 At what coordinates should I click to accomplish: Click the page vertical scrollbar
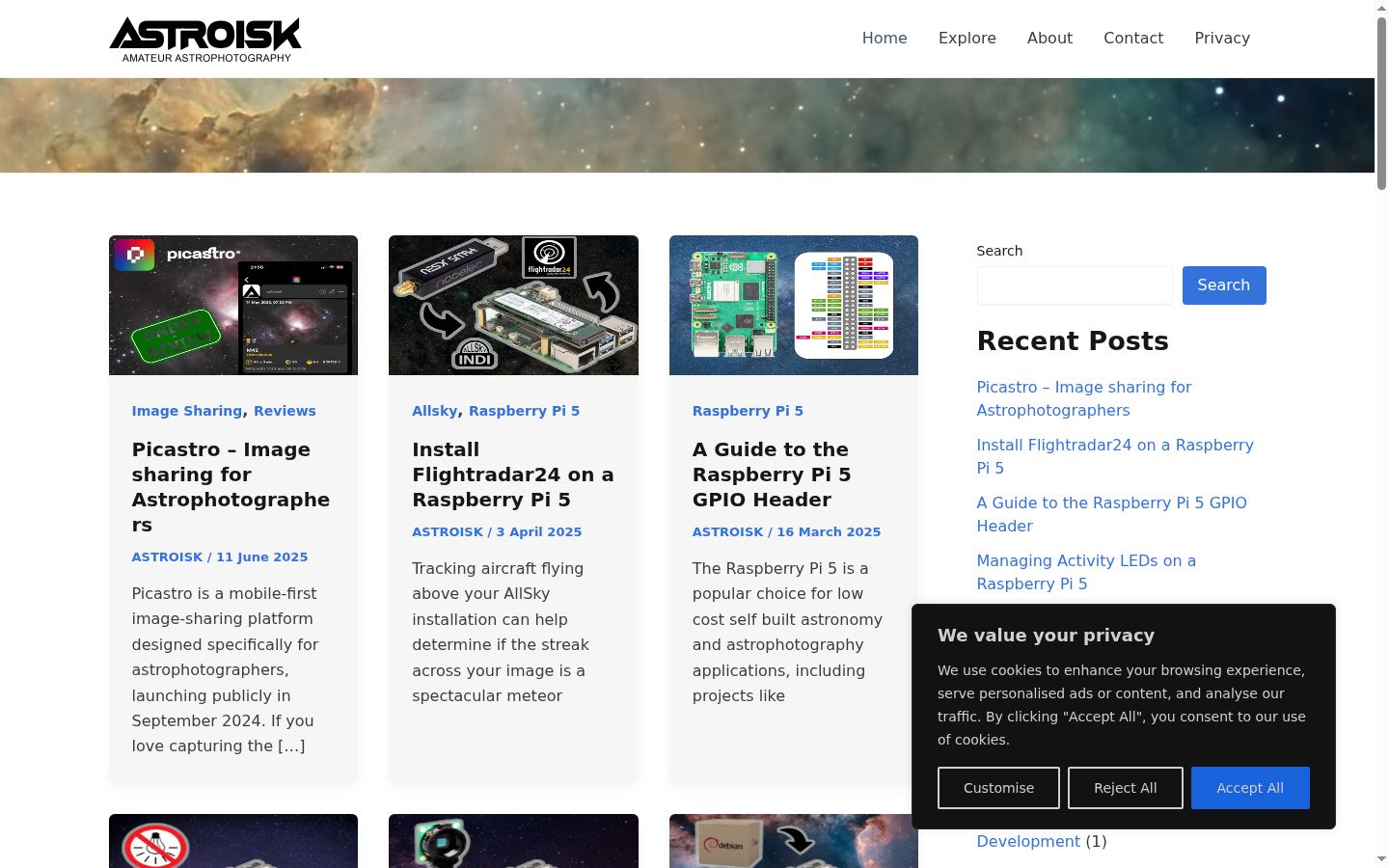pos(1381,103)
